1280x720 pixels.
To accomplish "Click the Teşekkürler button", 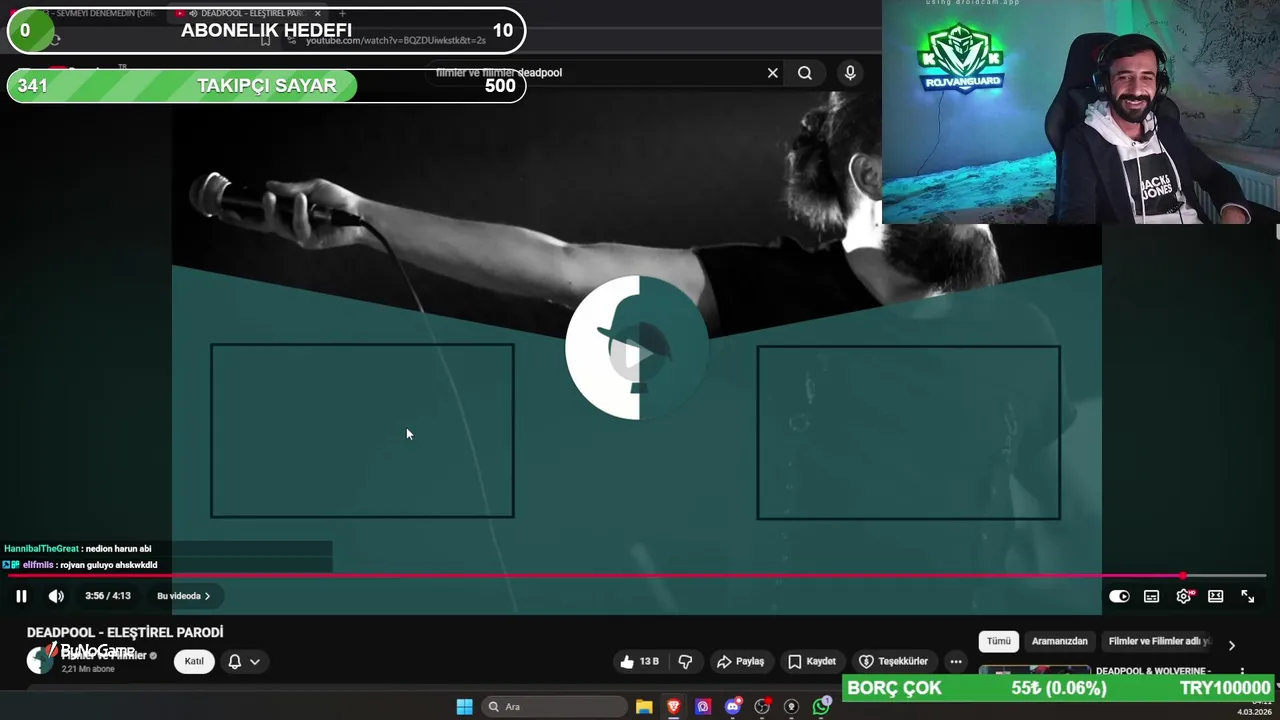I will click(x=893, y=661).
